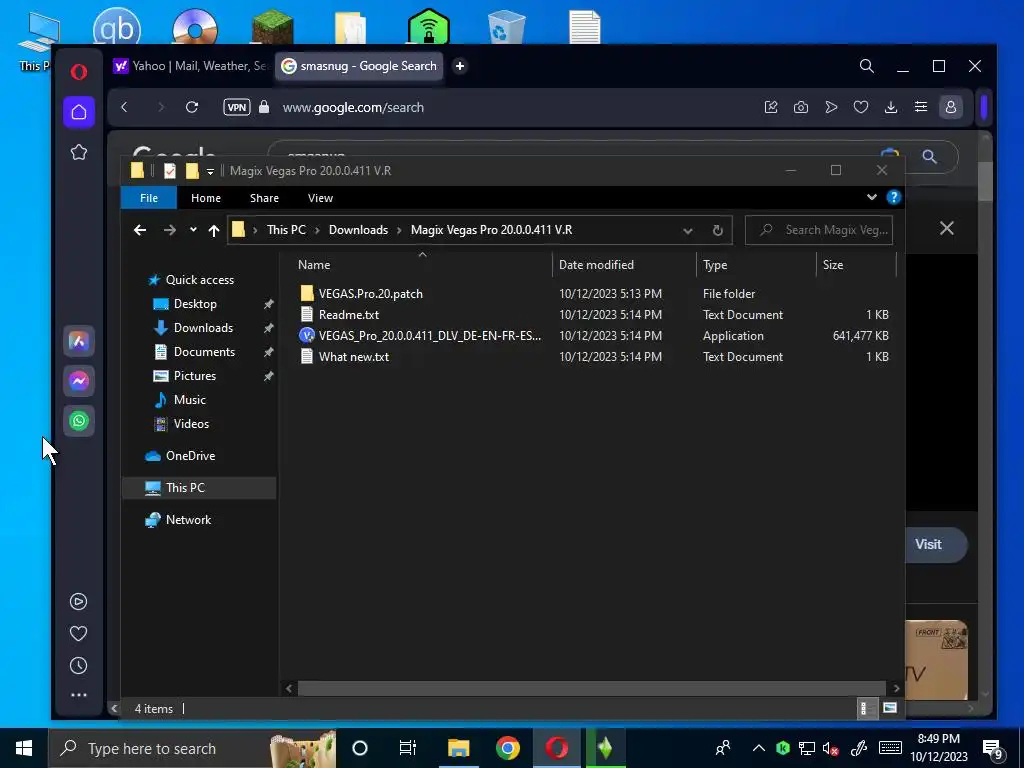Screen dimensions: 1024x768
Task: Click the horizontal scrollbar in file list
Action: (x=591, y=688)
